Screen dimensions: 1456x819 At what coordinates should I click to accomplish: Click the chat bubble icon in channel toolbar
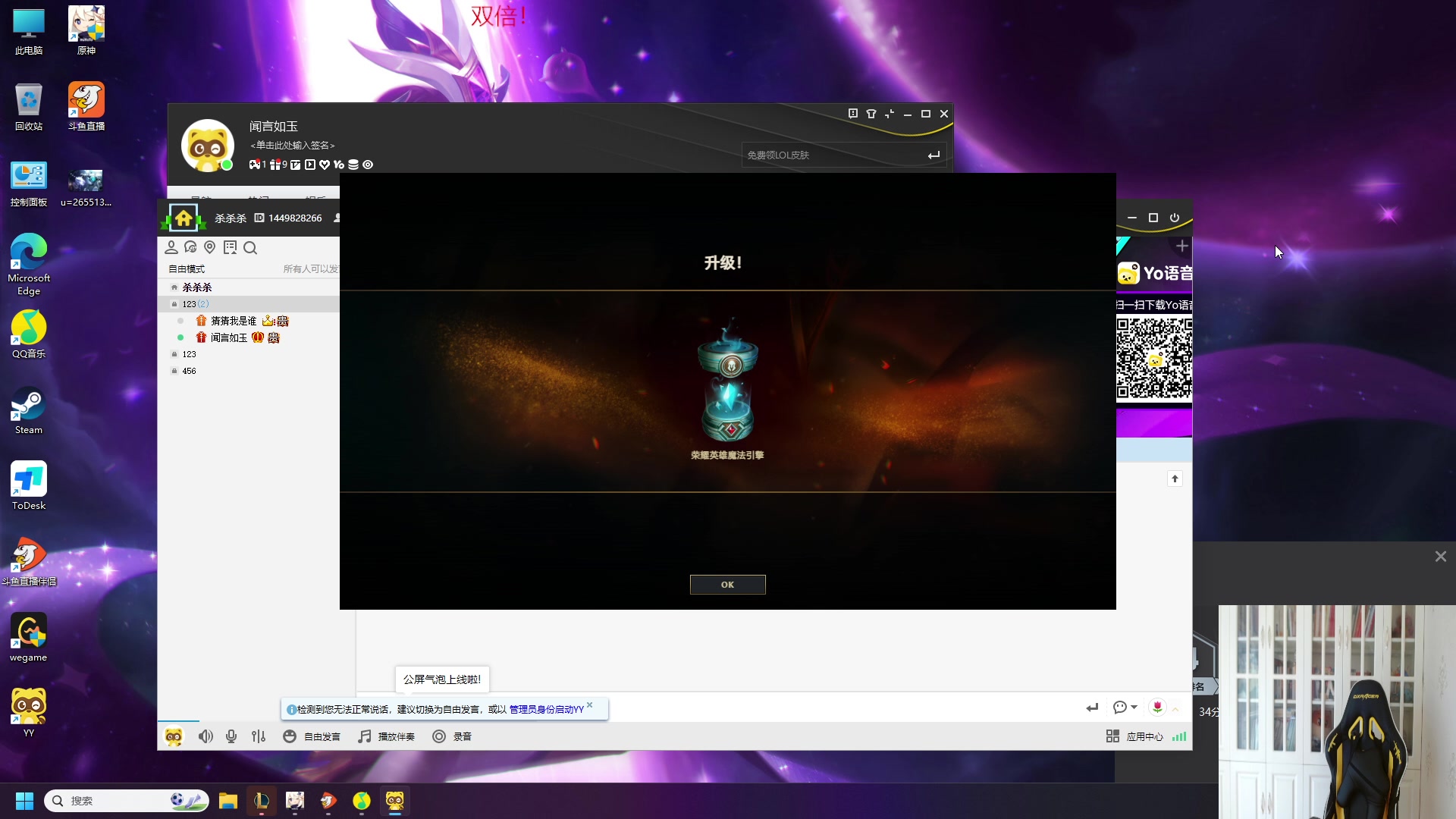tap(190, 247)
